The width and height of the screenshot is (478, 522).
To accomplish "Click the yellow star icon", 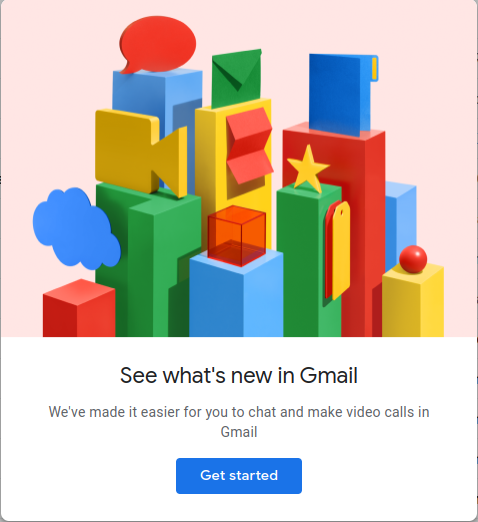I will coord(308,169).
